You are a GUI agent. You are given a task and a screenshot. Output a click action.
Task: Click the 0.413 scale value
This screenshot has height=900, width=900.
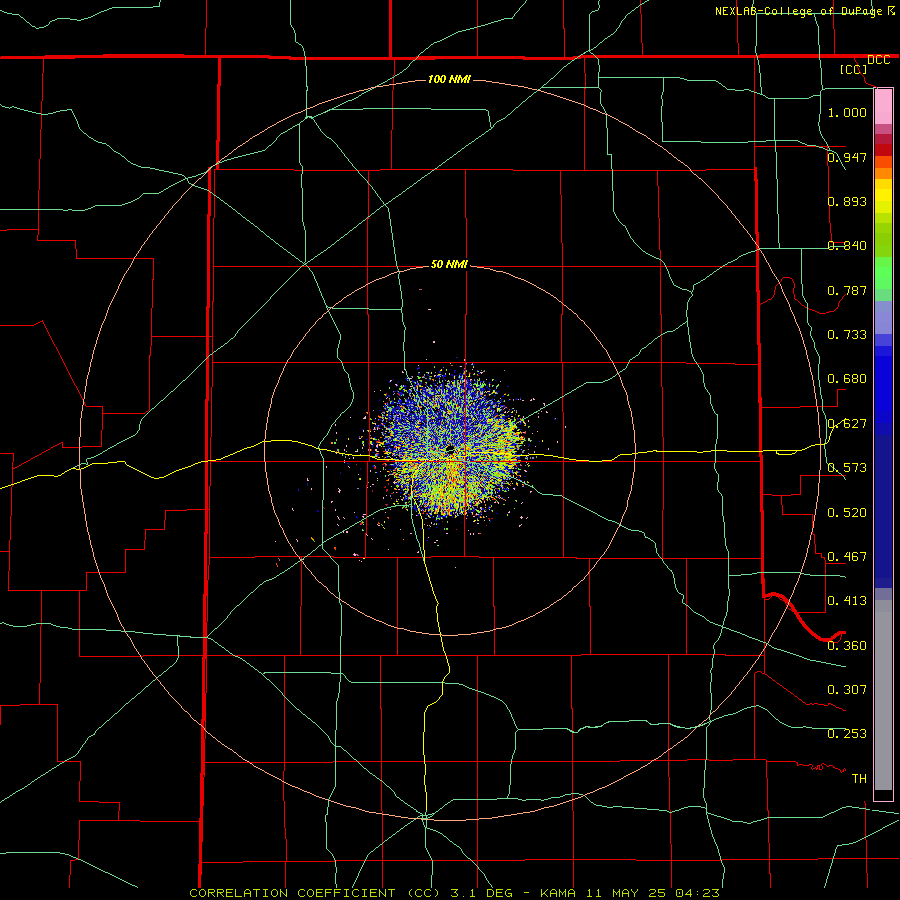pos(847,601)
